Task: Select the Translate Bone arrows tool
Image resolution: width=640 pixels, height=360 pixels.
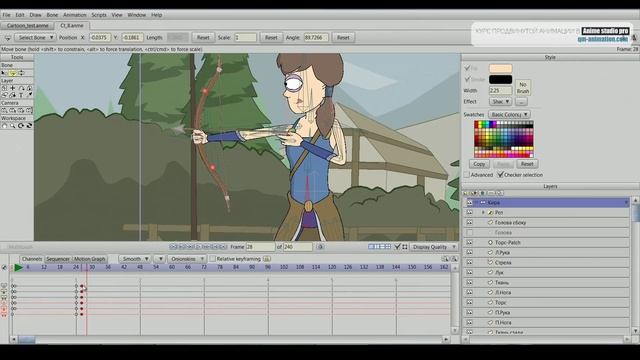Action: [21, 73]
